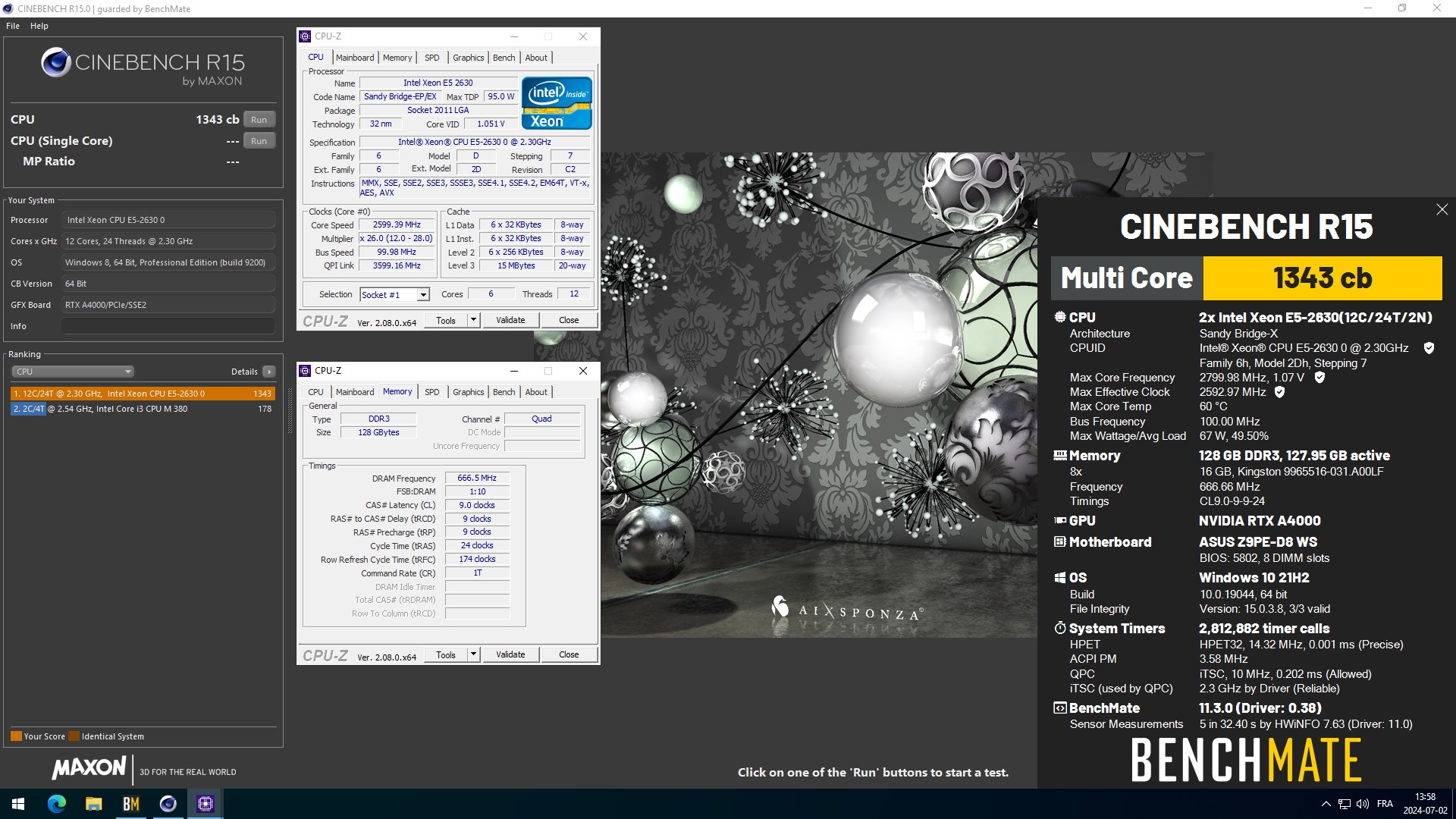Expand Tools dropdown arrow in top CPU-Z
Image resolution: width=1456 pixels, height=819 pixels.
coord(473,321)
